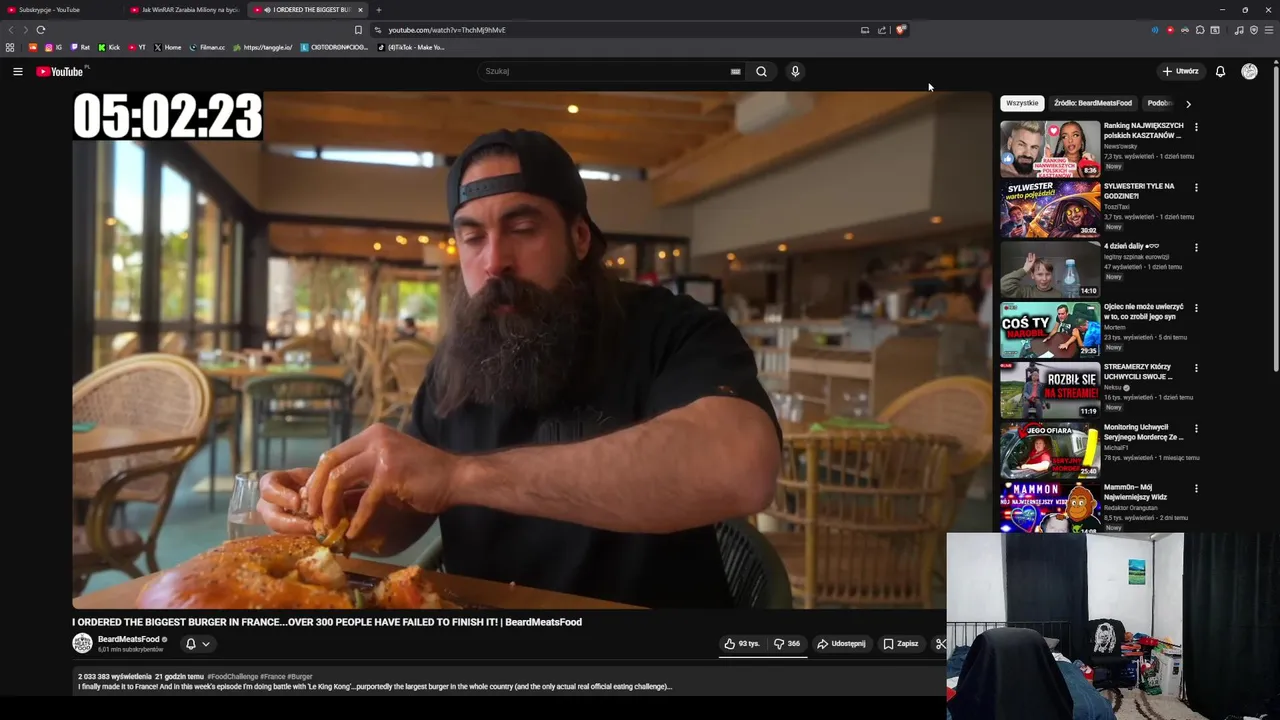The image size is (1280, 720).
Task: Open more options for the Ranking NAJWIĘKSZYCH video
Action: pos(1196,127)
